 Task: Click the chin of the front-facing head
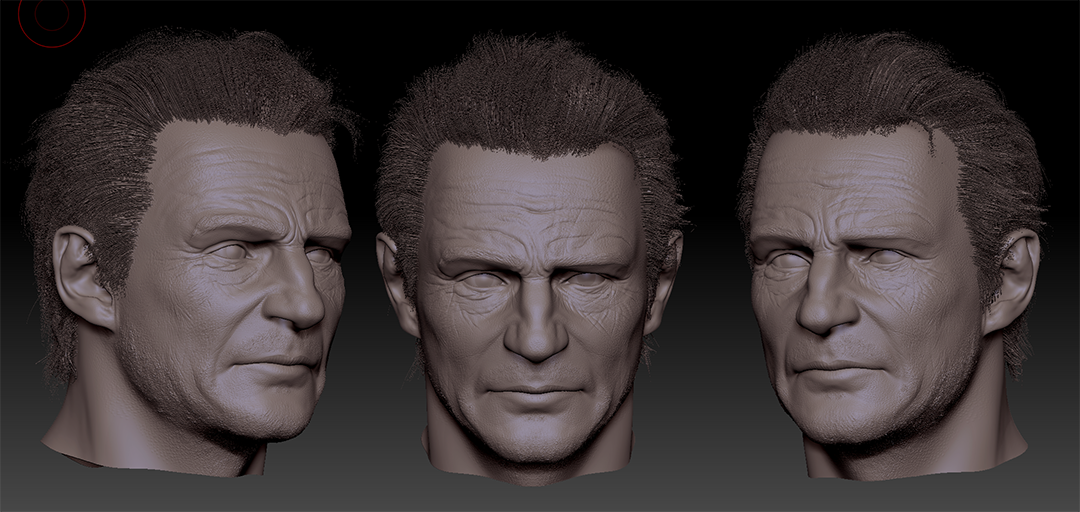535,434
